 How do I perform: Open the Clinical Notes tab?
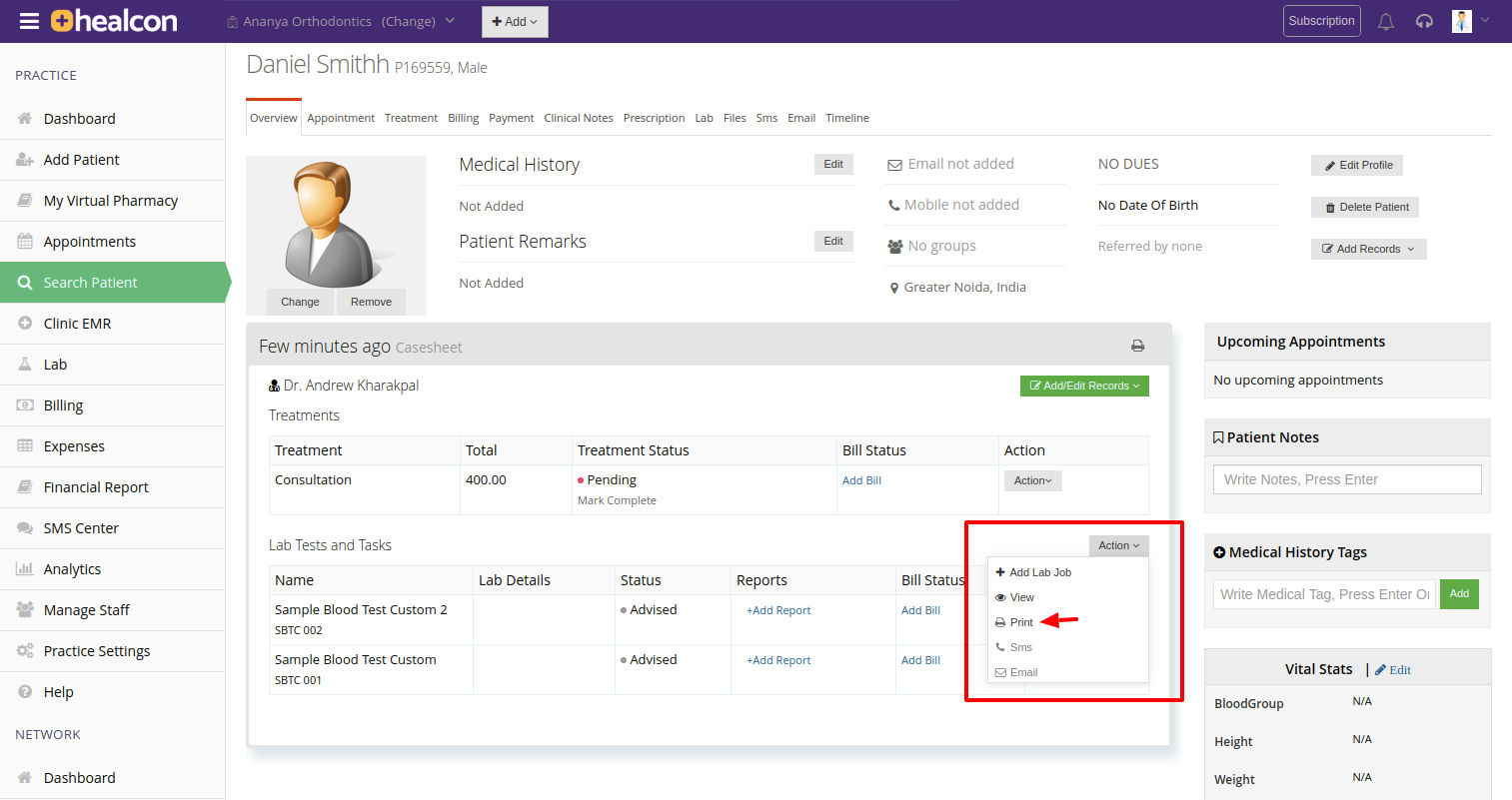point(579,118)
